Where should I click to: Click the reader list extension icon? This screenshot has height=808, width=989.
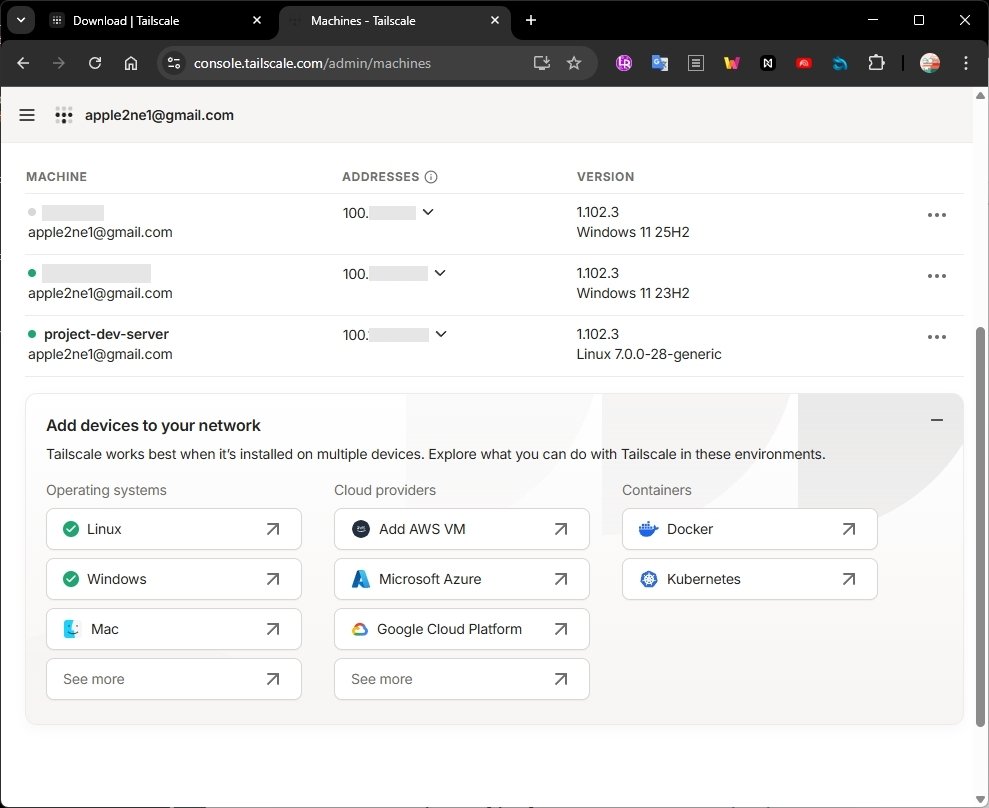pyautogui.click(x=696, y=63)
